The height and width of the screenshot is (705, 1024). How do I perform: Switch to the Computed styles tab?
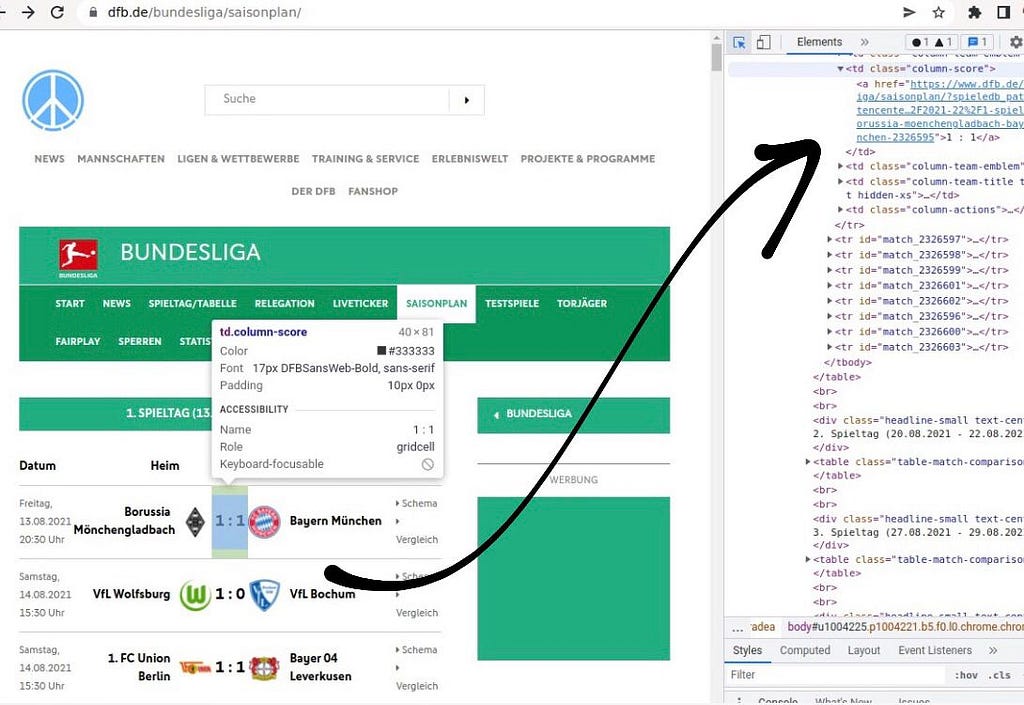click(x=805, y=650)
